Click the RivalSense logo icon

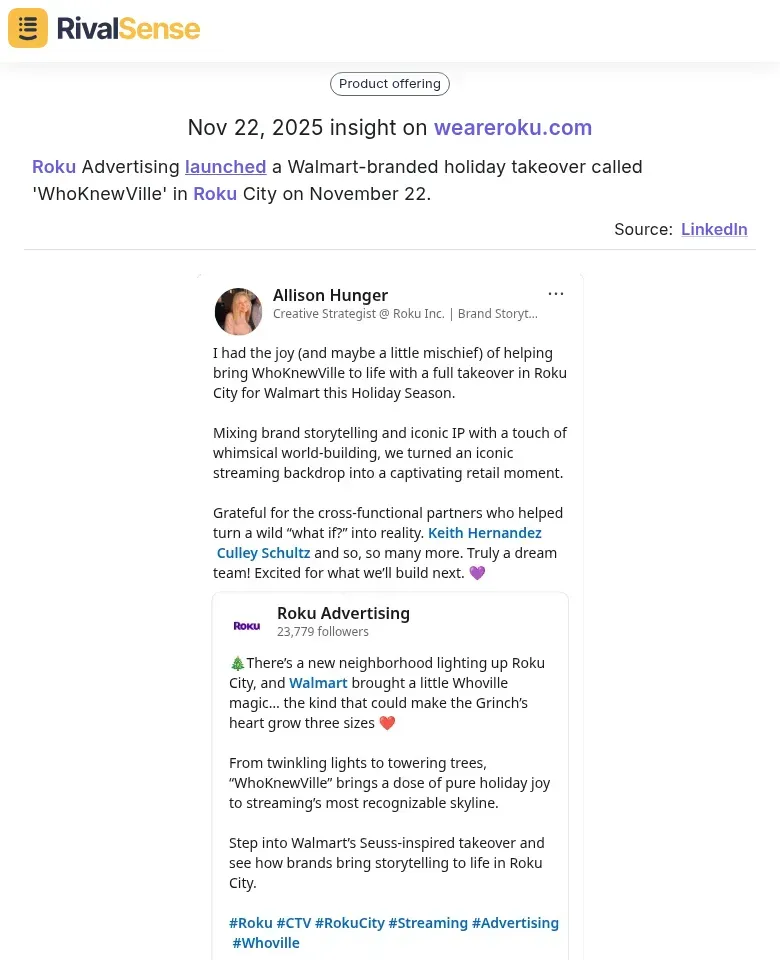28,28
